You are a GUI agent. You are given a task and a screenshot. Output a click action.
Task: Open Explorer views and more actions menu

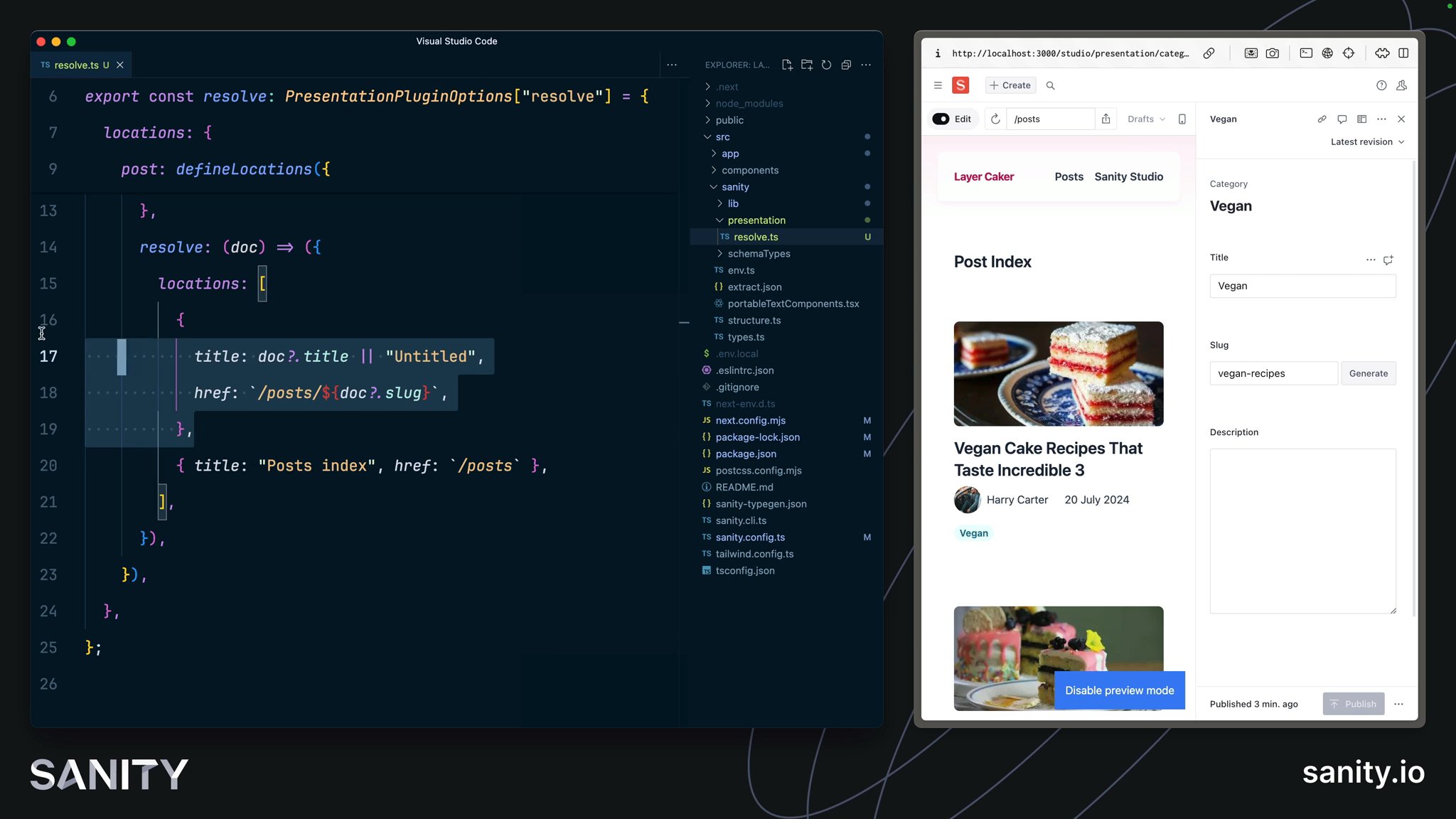tap(866, 65)
